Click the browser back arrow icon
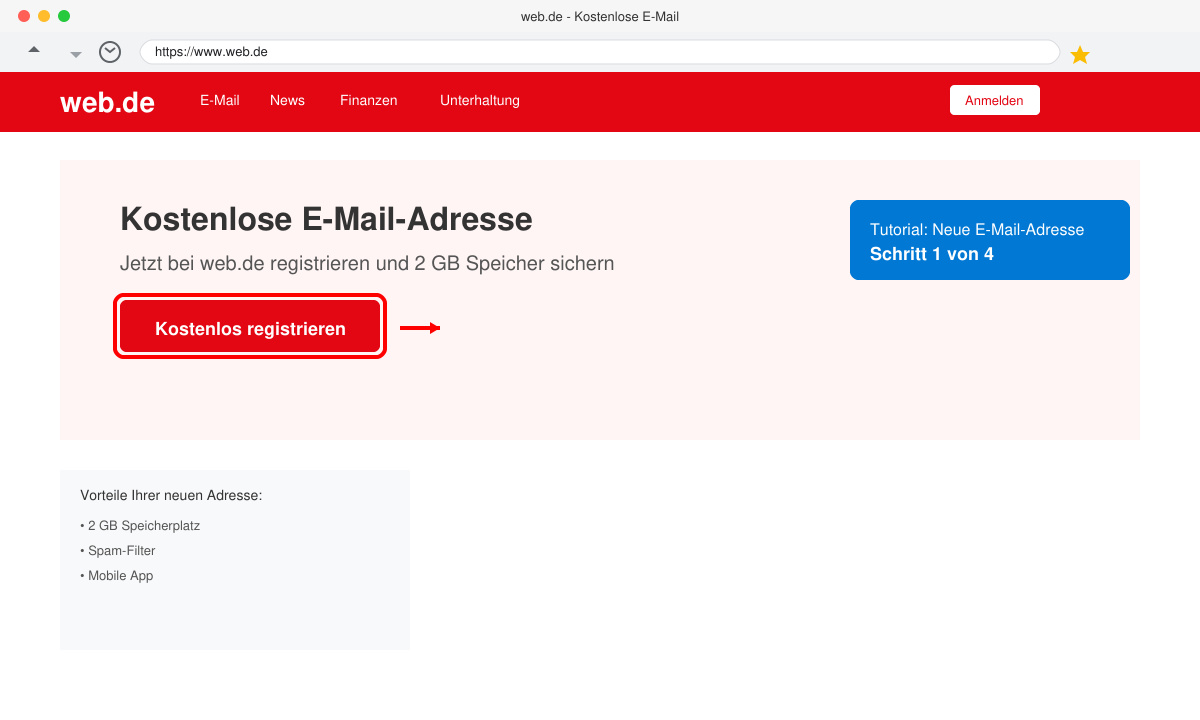The width and height of the screenshot is (1200, 720). tap(34, 49)
